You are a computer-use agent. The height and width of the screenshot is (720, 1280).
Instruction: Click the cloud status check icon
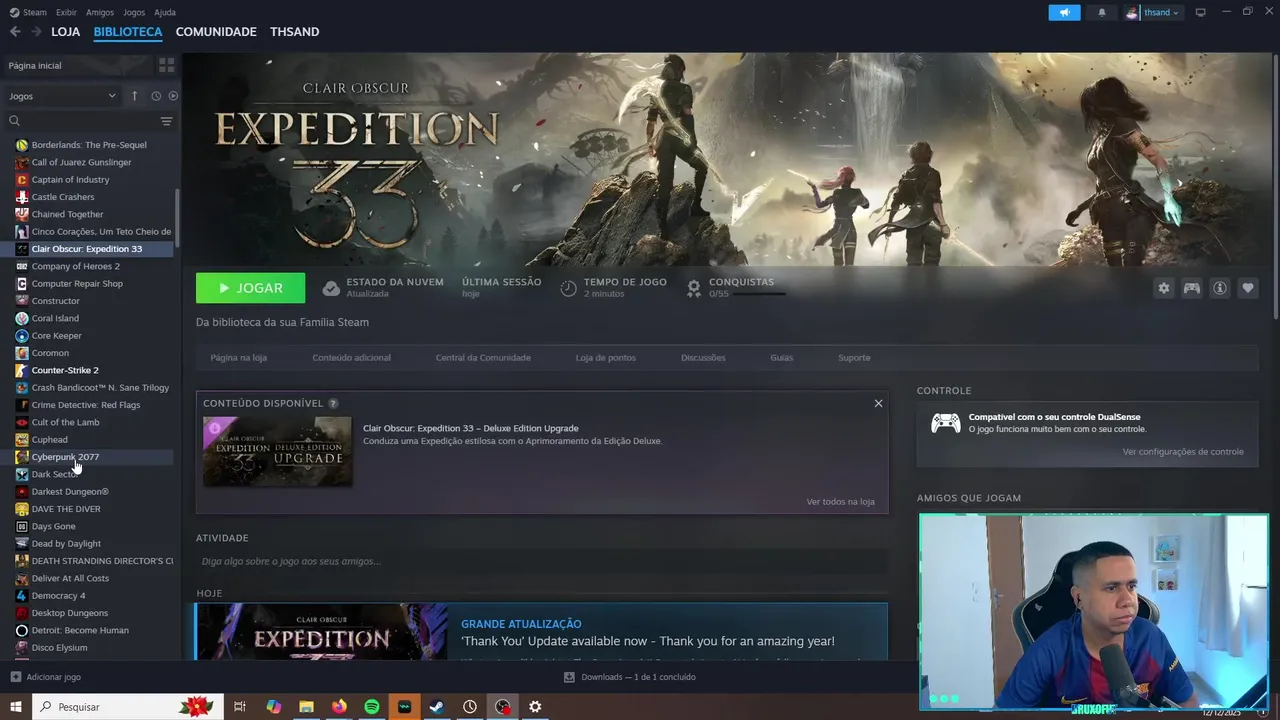(x=331, y=288)
